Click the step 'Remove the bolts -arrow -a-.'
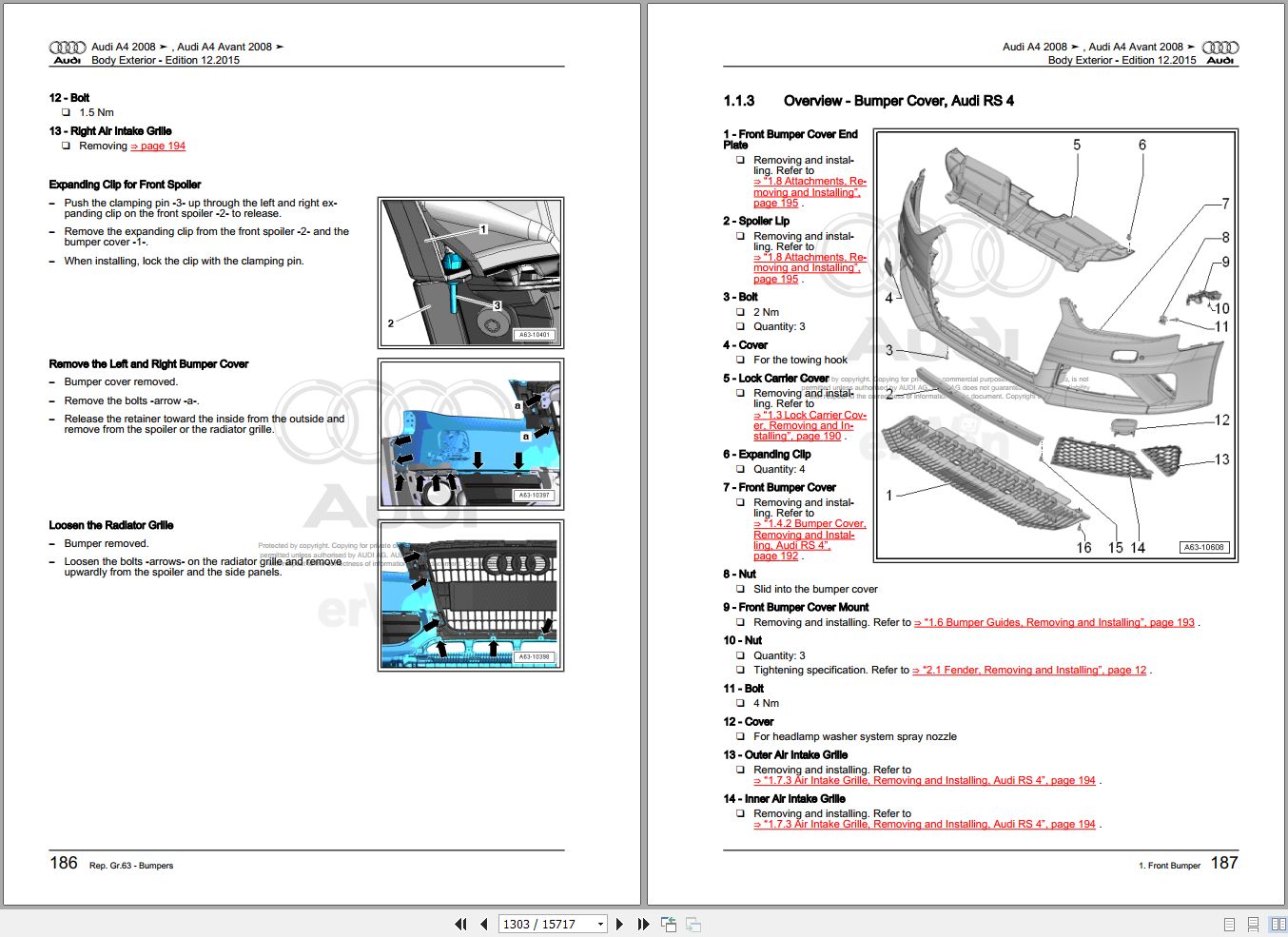The height and width of the screenshot is (937, 1288). 131,400
